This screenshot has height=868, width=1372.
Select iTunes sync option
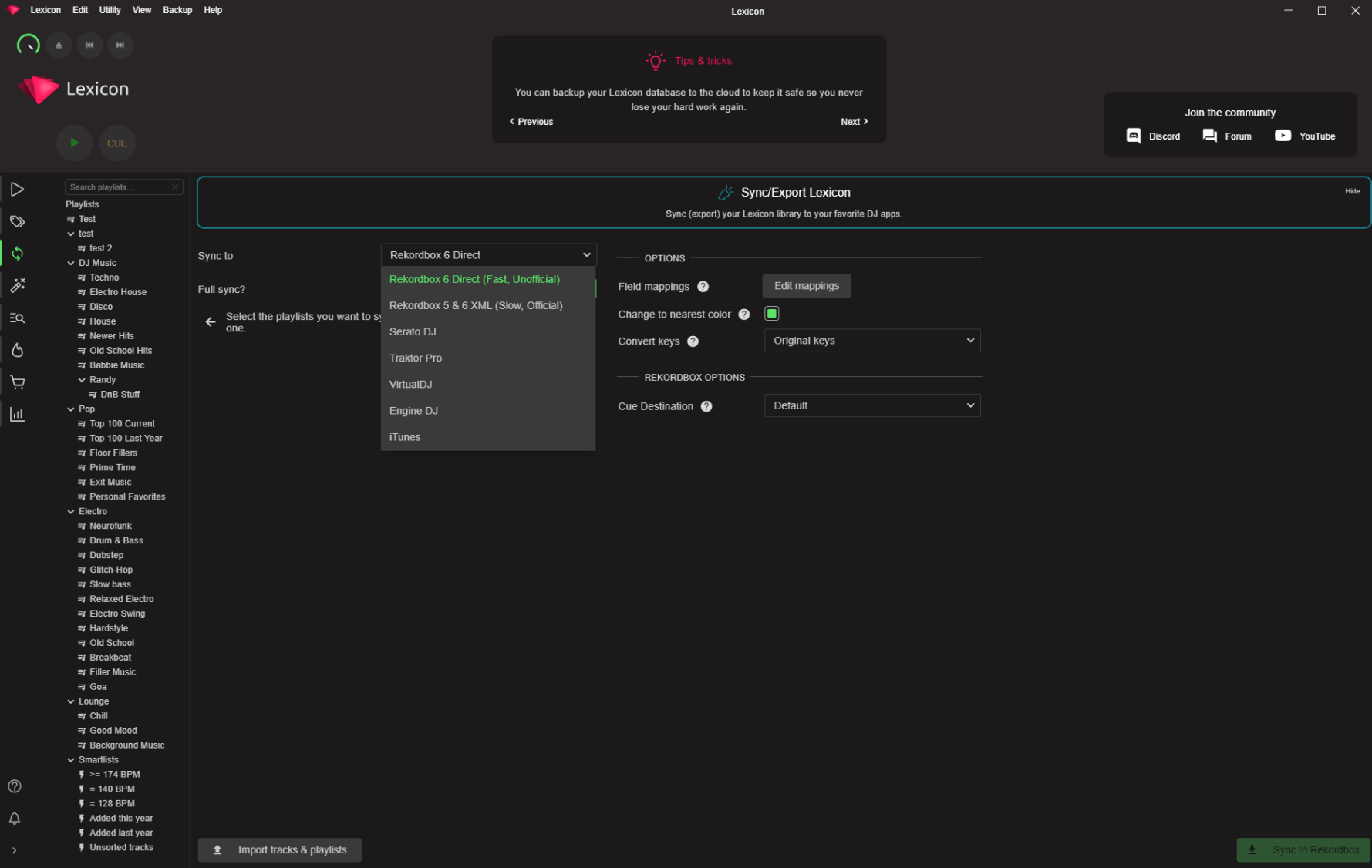488,437
